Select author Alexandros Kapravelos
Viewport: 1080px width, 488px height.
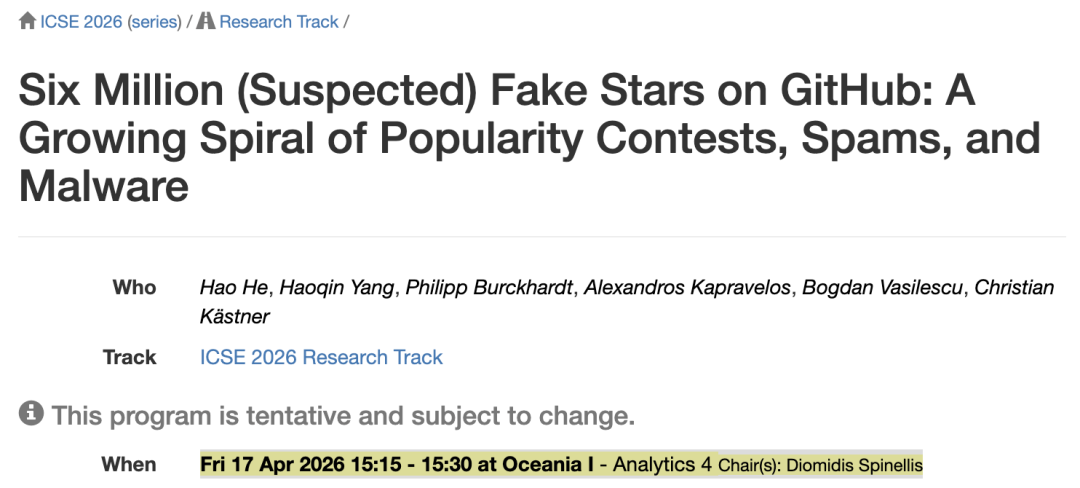tap(687, 287)
